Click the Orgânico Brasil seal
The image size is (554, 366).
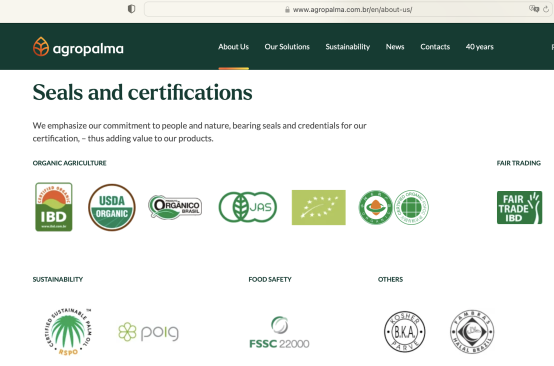point(175,207)
